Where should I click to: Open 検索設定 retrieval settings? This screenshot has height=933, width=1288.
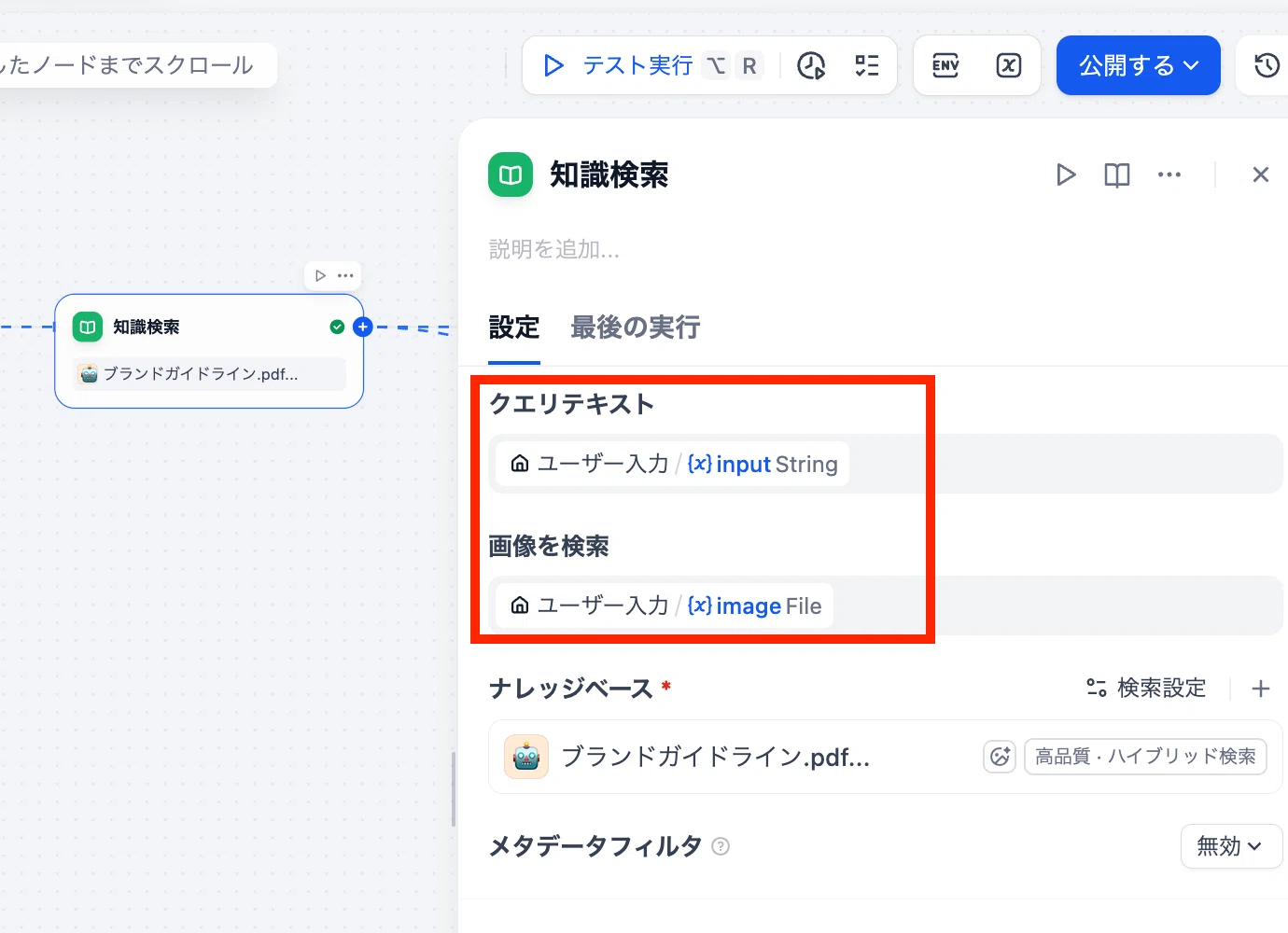pos(1146,689)
